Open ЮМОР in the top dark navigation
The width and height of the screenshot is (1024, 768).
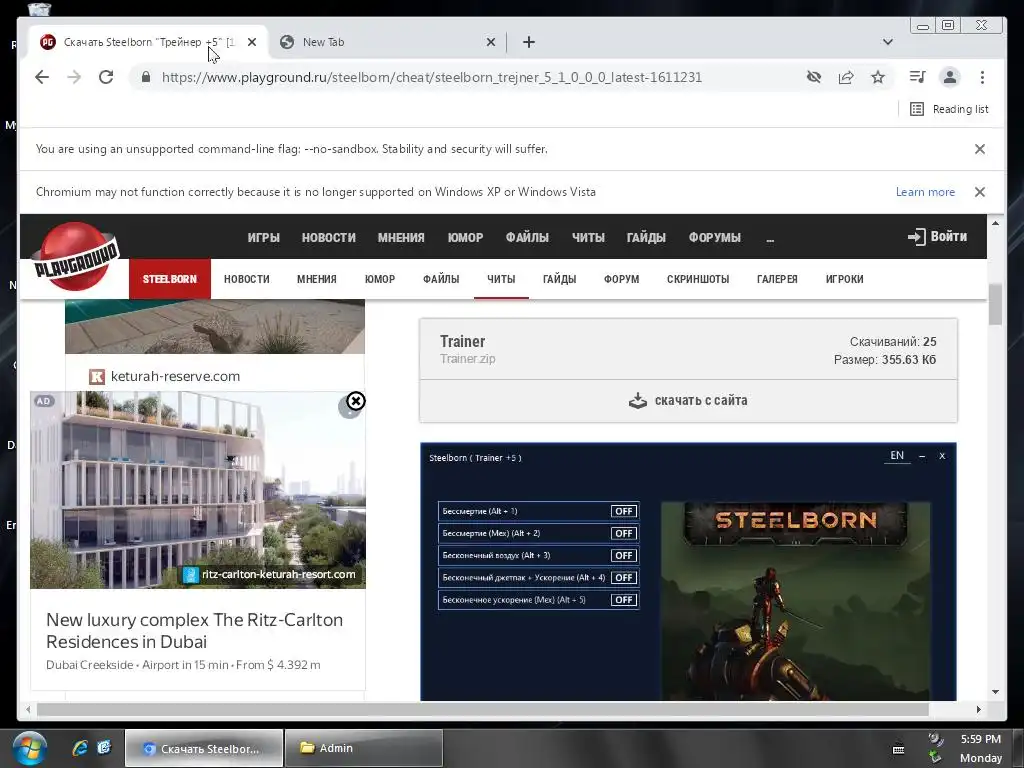click(x=465, y=238)
